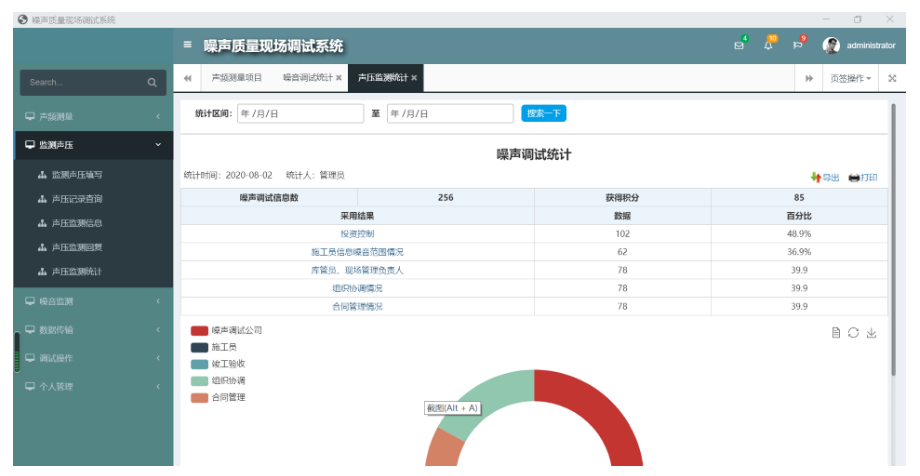Image resolution: width=920 pixels, height=476 pixels.
Task: Click the 搜索一下 button
Action: (x=543, y=114)
